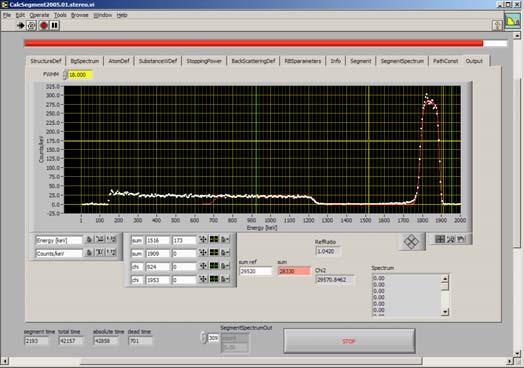This screenshot has width=524, height=368.
Task: Click the Counts/keV axis name field
Action: 59,253
